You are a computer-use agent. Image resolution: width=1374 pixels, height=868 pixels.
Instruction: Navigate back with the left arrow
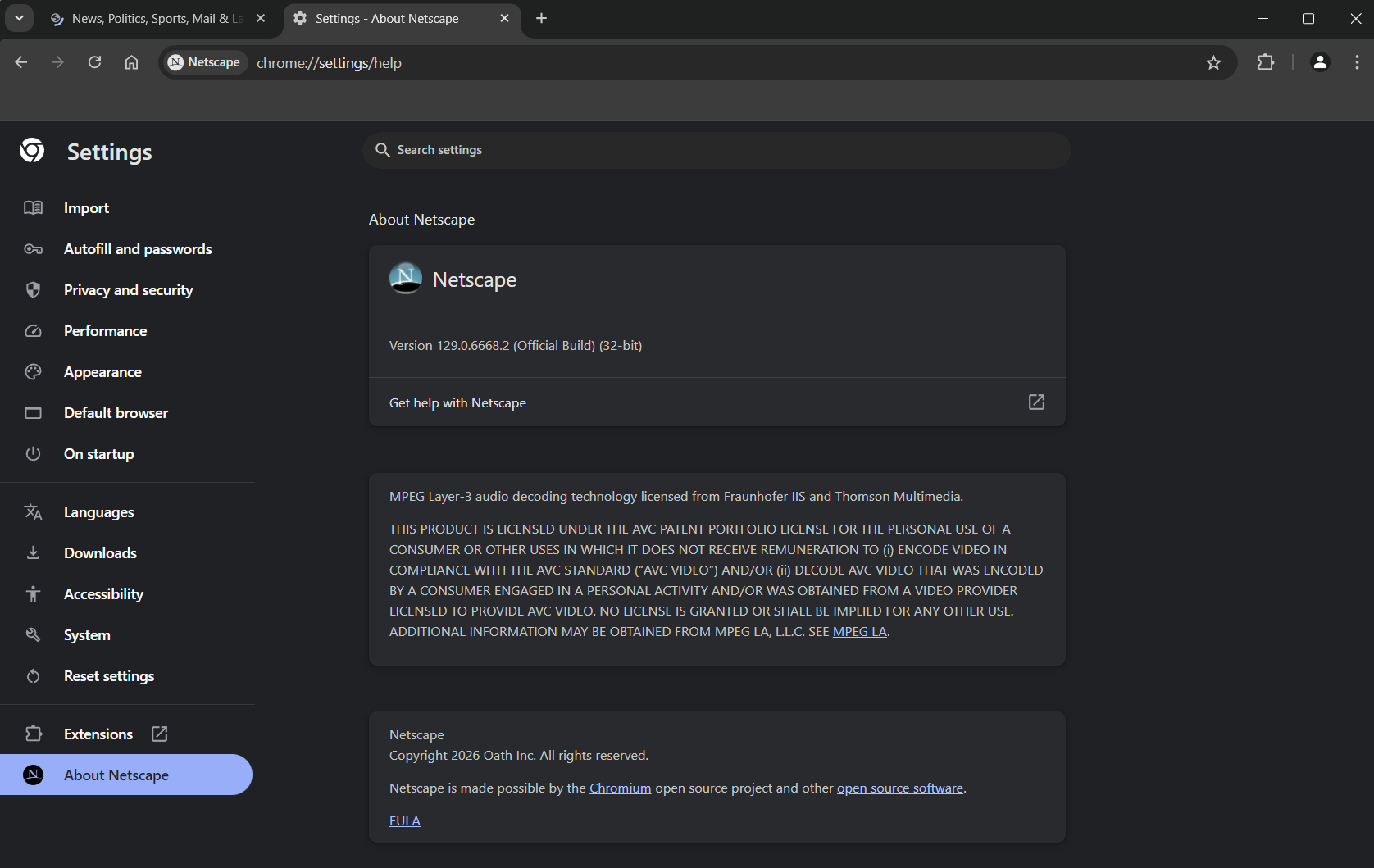21,62
